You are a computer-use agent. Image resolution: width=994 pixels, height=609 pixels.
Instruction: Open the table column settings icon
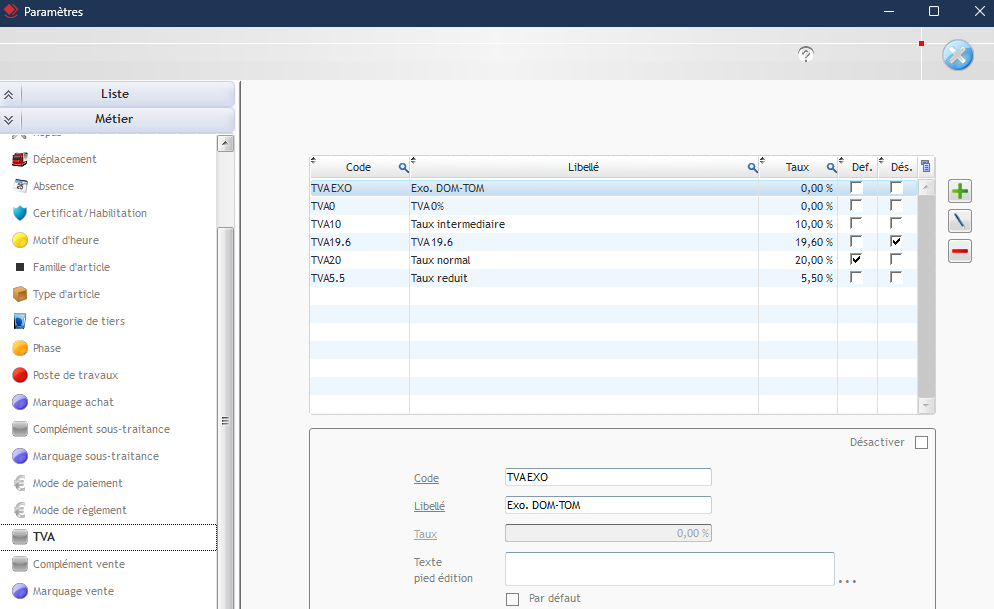[x=925, y=167]
